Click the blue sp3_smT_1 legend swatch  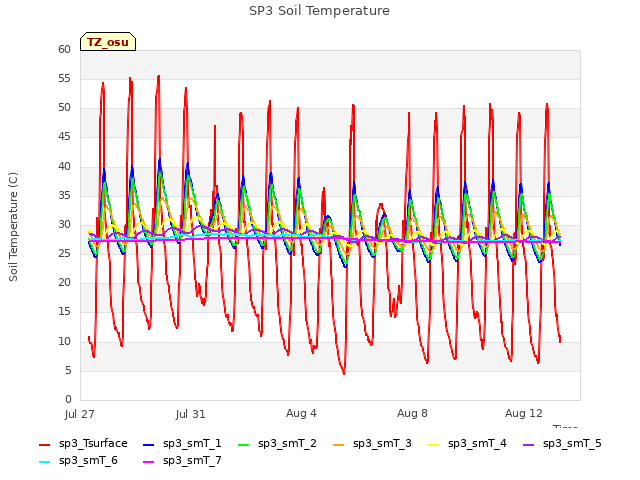coord(149,444)
